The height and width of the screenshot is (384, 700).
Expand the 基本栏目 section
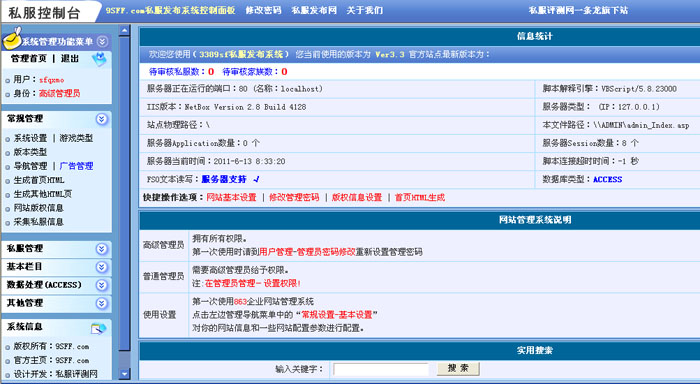pos(101,267)
